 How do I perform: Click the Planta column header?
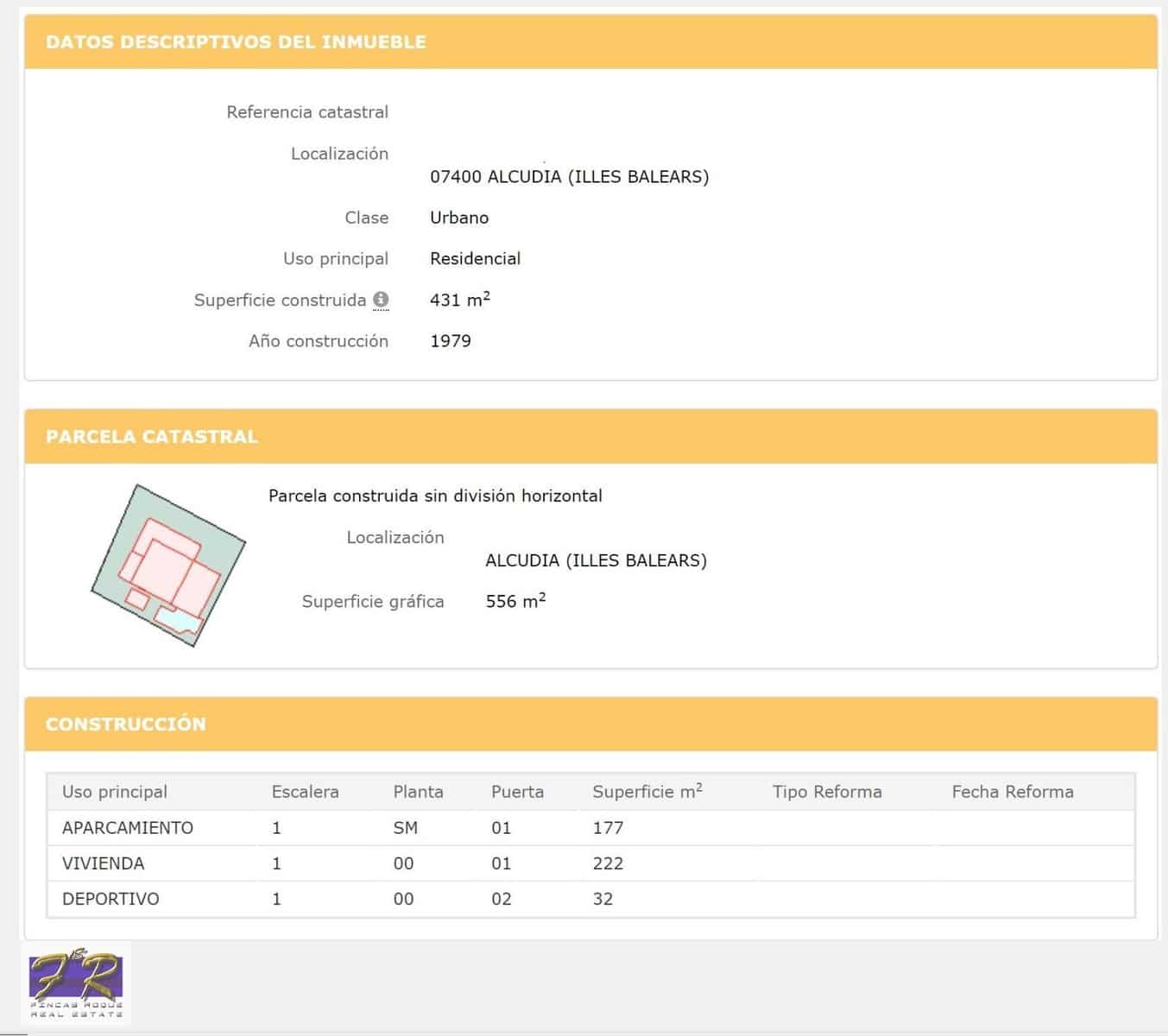(418, 792)
